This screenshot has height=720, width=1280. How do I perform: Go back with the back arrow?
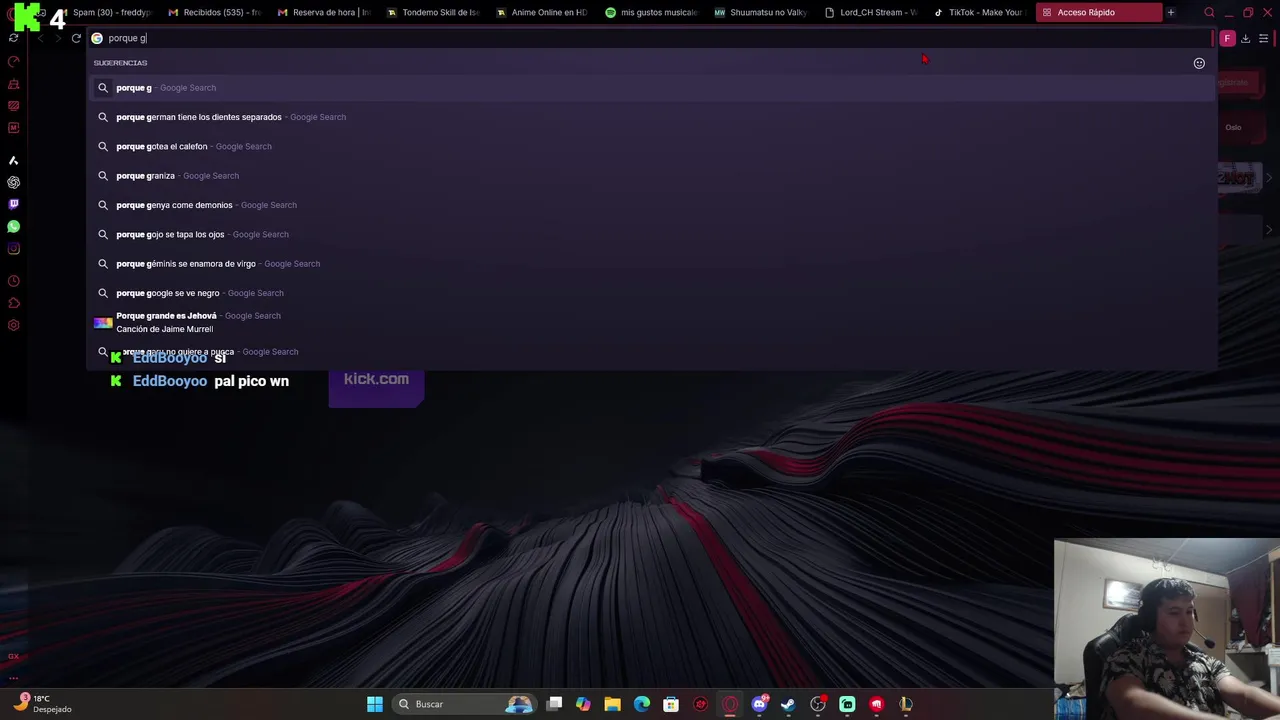(x=40, y=38)
